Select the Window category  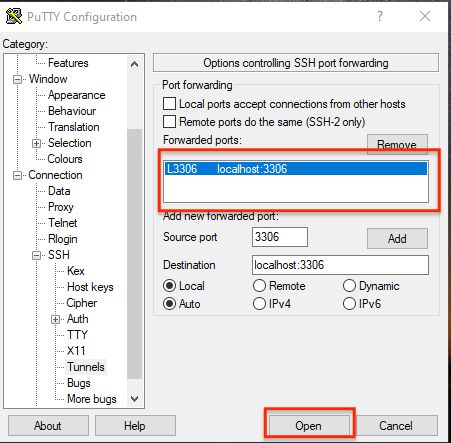[x=48, y=79]
